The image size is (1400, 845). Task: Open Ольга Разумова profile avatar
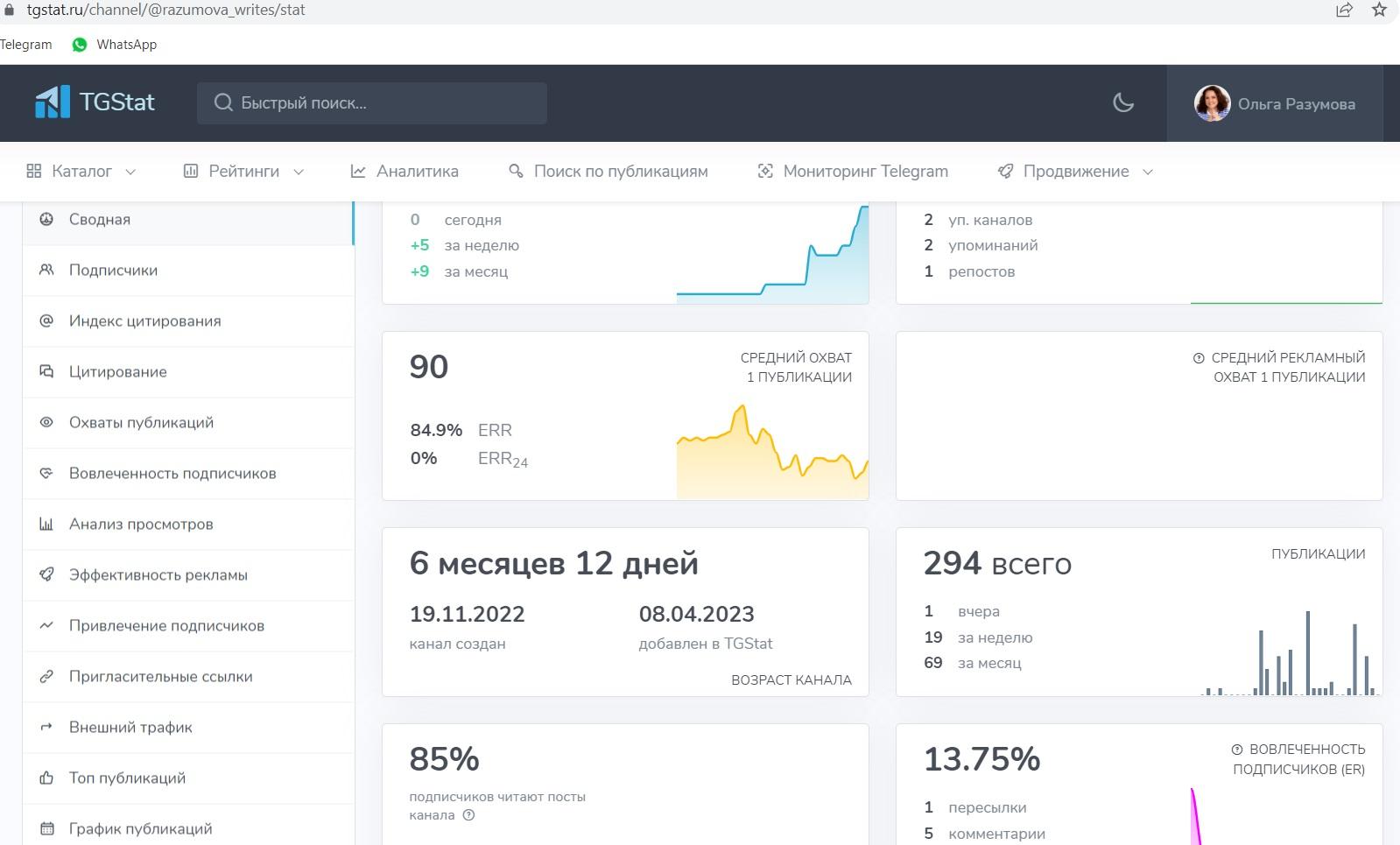coord(1212,103)
